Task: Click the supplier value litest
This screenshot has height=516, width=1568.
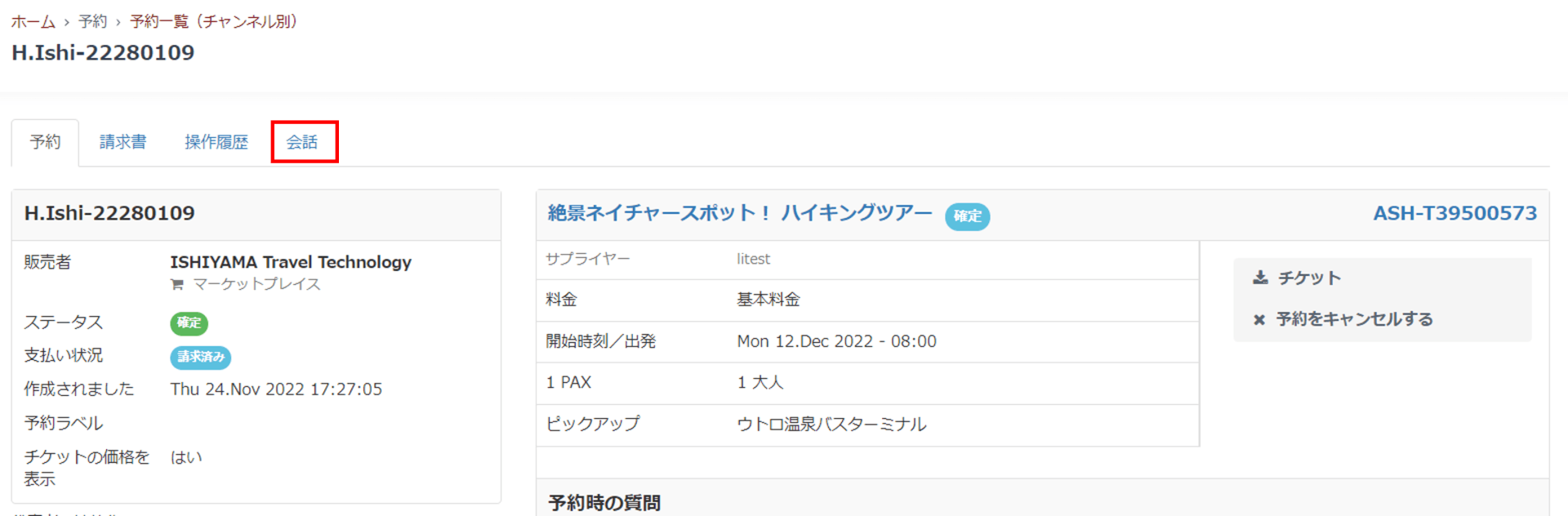Action: 753,259
